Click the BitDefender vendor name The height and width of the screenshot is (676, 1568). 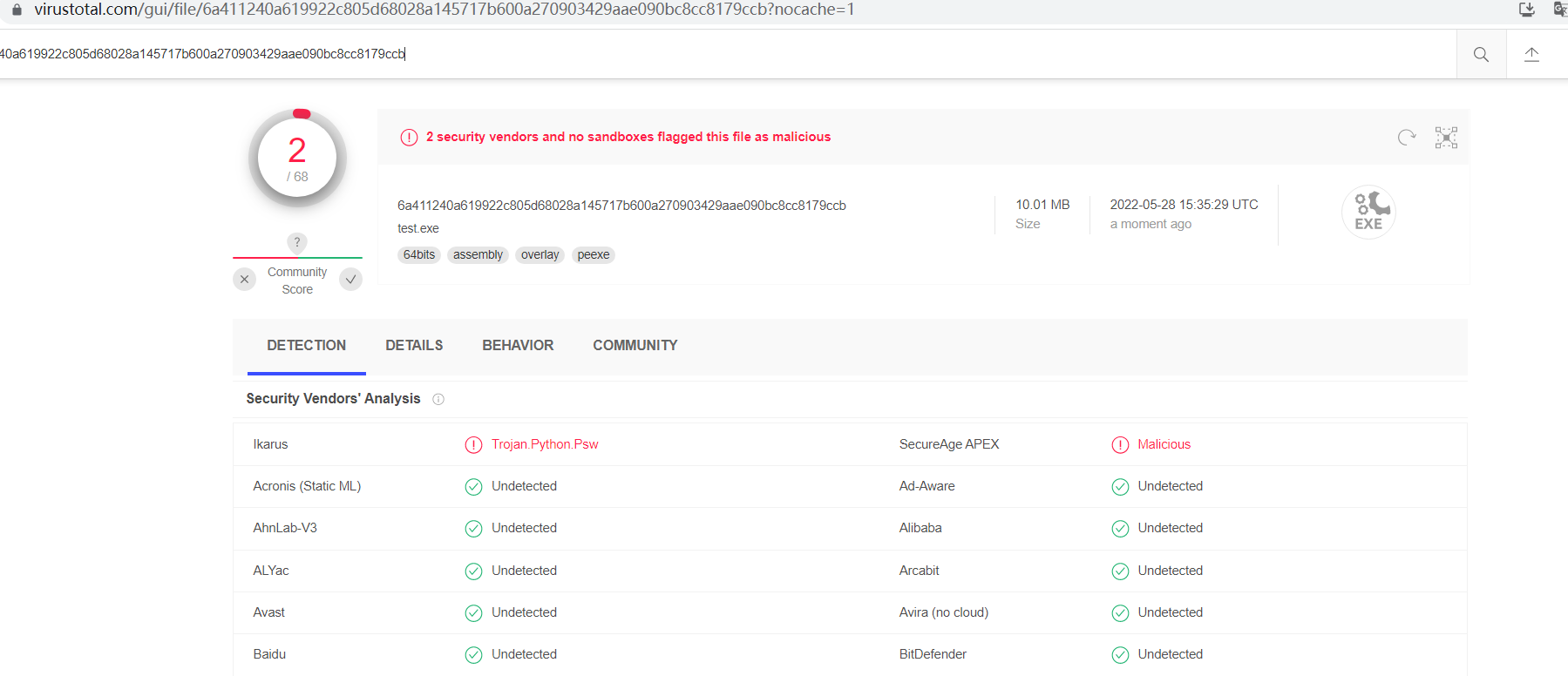[933, 654]
